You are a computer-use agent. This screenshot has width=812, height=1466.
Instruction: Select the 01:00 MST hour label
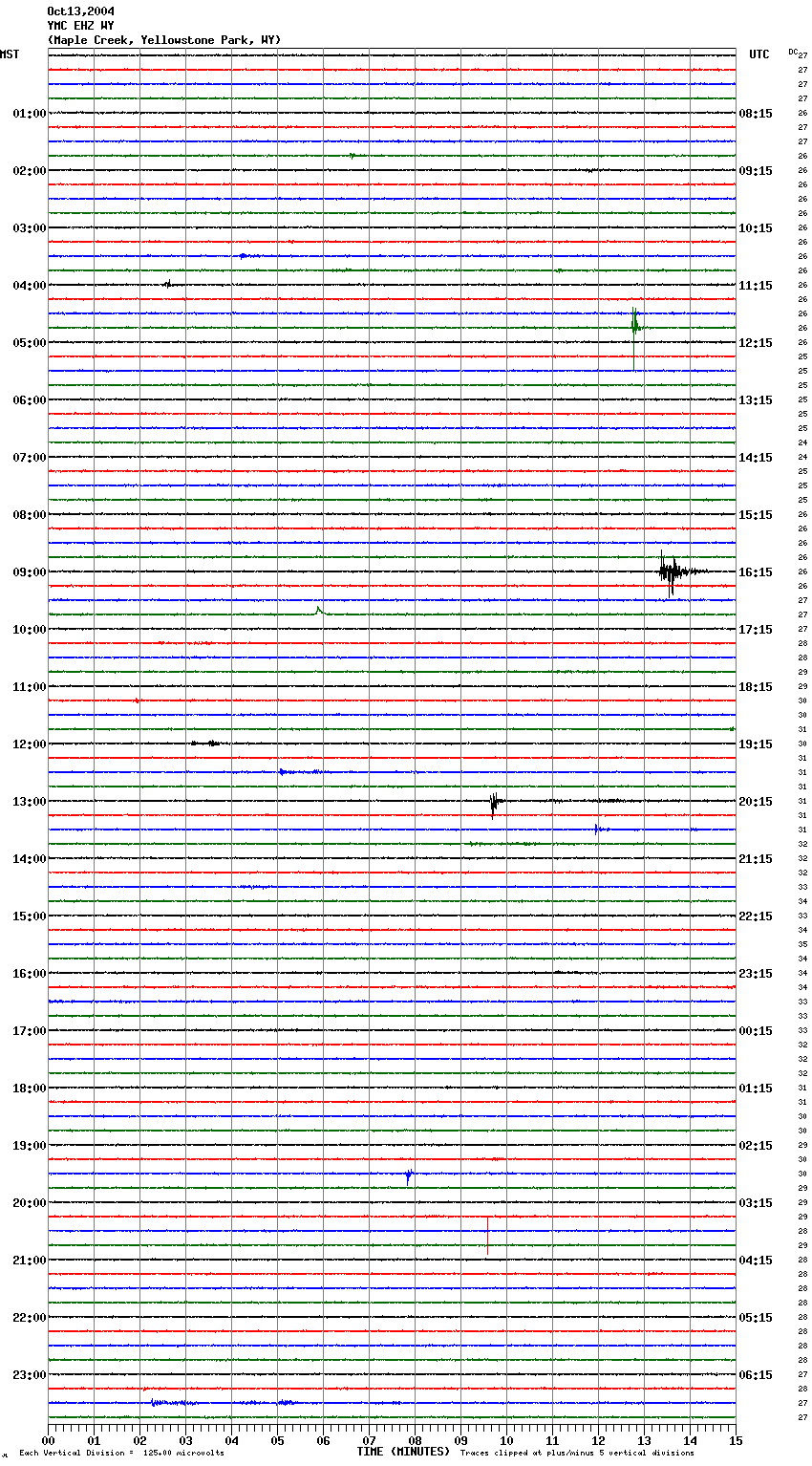[30, 114]
